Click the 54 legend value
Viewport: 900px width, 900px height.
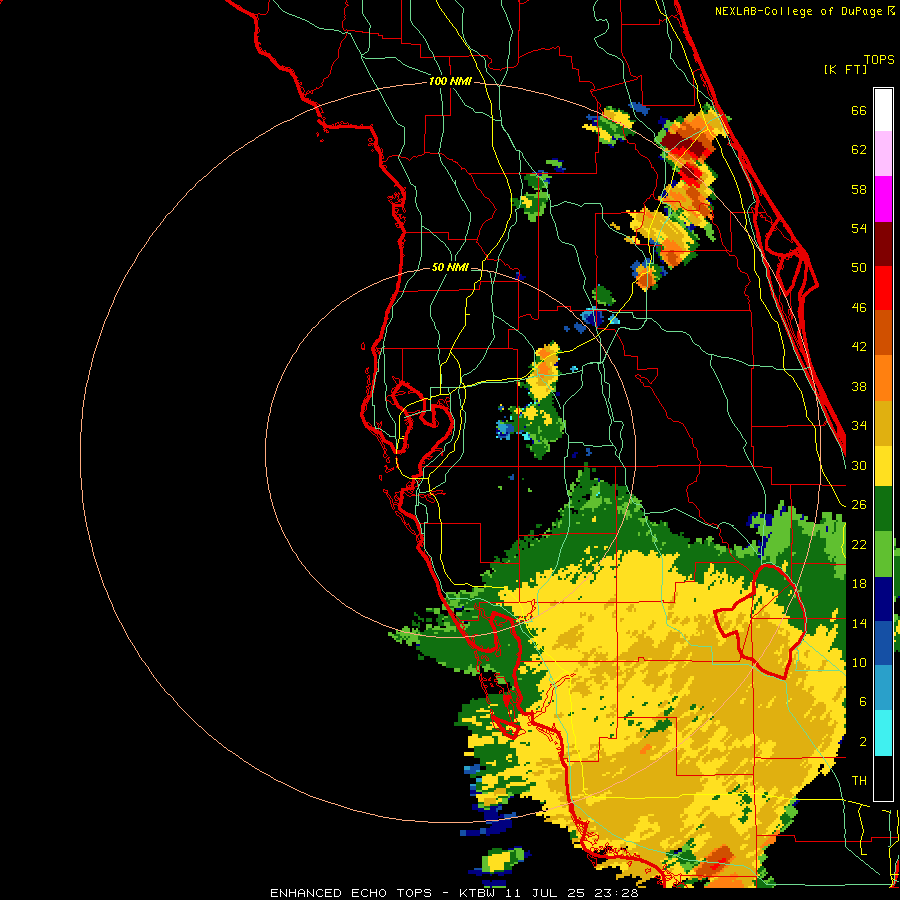tap(859, 228)
